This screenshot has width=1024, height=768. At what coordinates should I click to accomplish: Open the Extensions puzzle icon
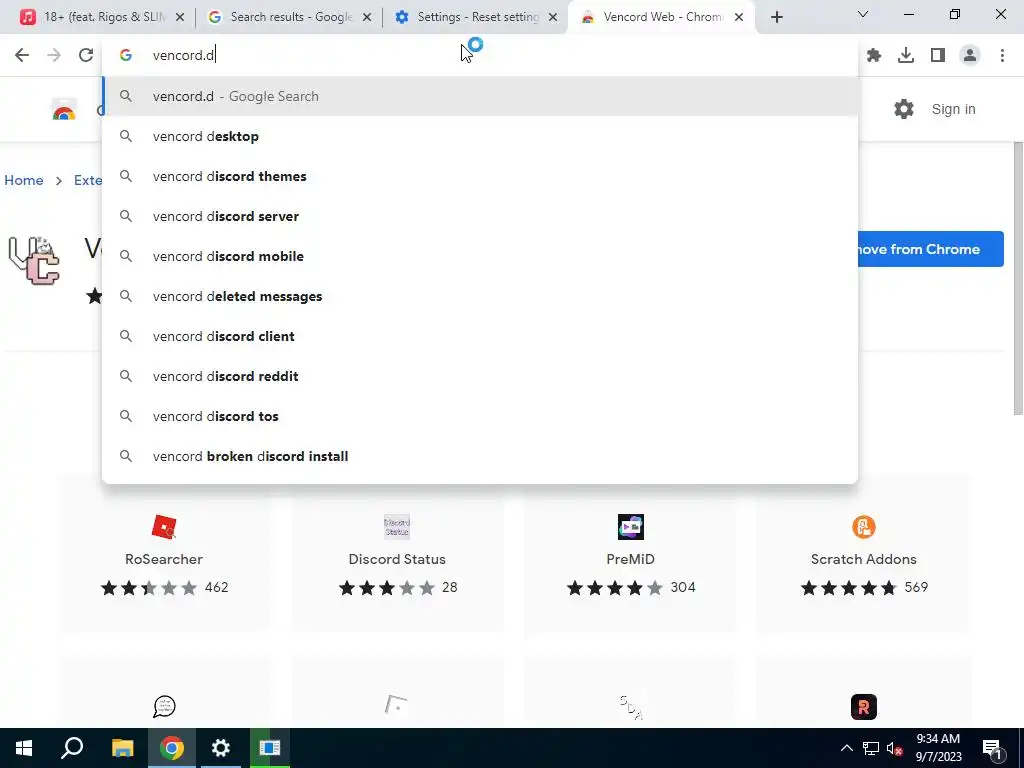874,56
